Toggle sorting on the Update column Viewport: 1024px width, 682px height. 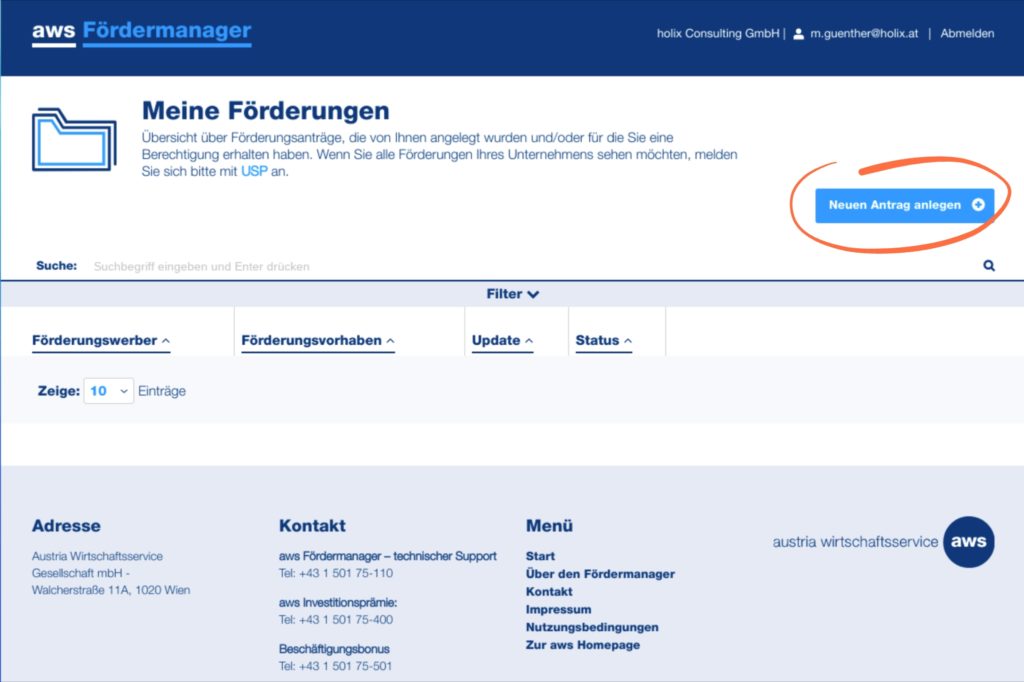click(x=501, y=340)
